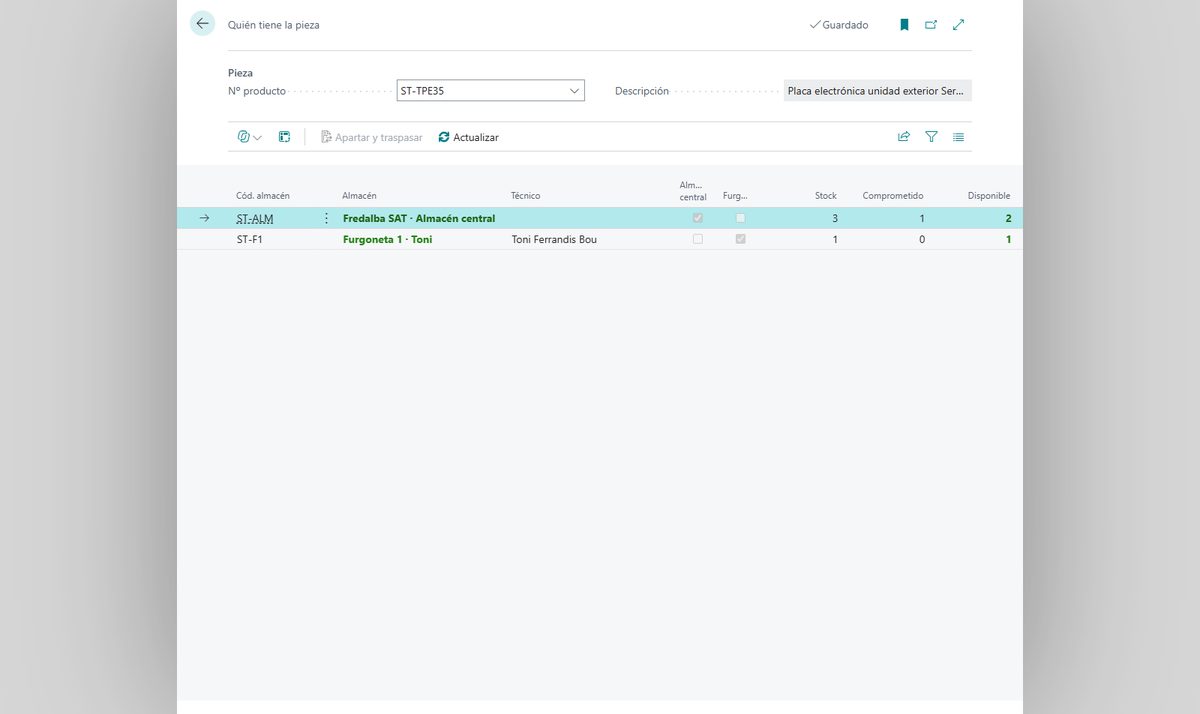Click the Disponible column header
The image size is (1200, 714).
pos(989,196)
